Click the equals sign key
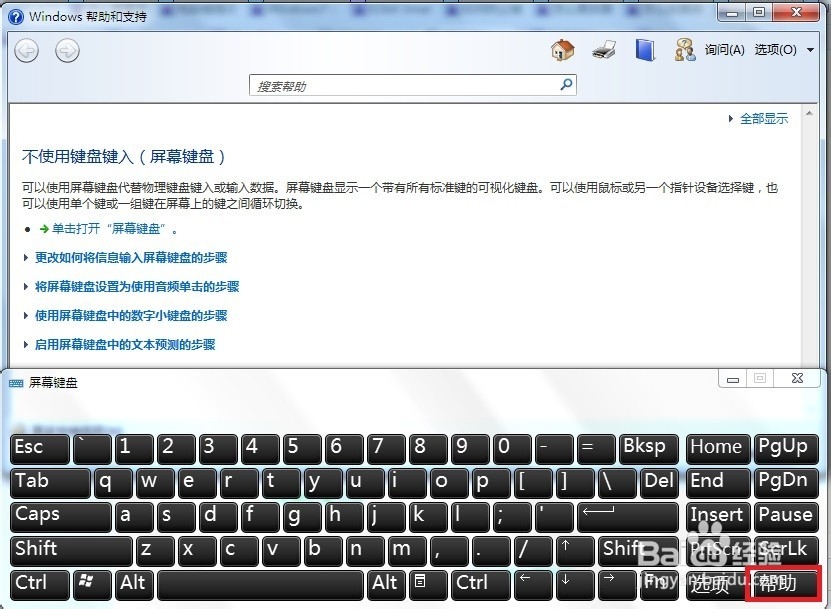This screenshot has height=609, width=831. coord(596,449)
